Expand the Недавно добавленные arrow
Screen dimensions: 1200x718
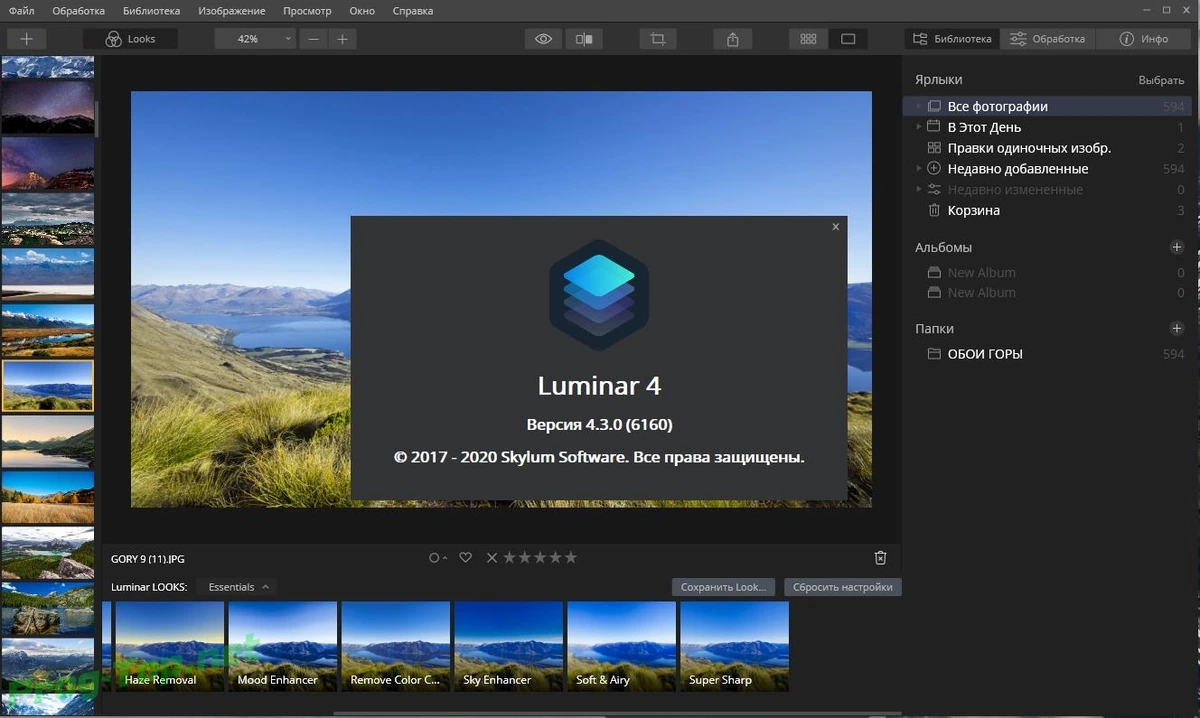click(x=918, y=169)
